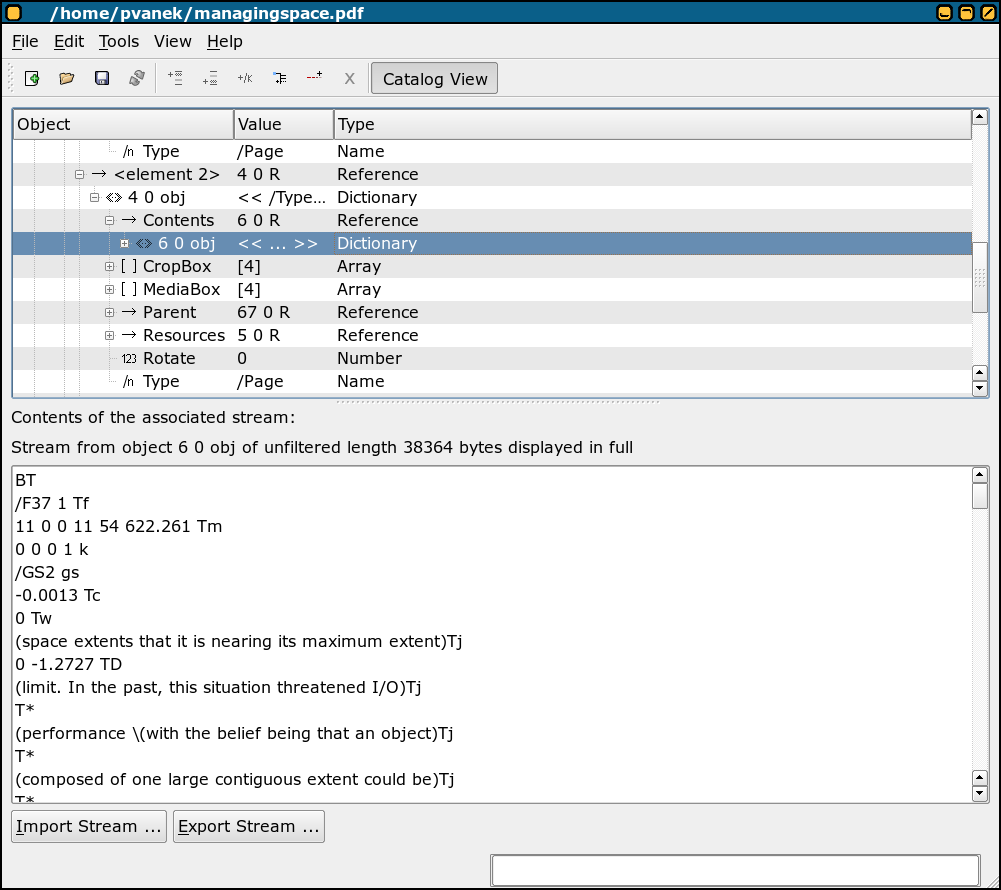Click the reference arrow icon beside Contents
The image size is (1001, 890).
(129, 220)
